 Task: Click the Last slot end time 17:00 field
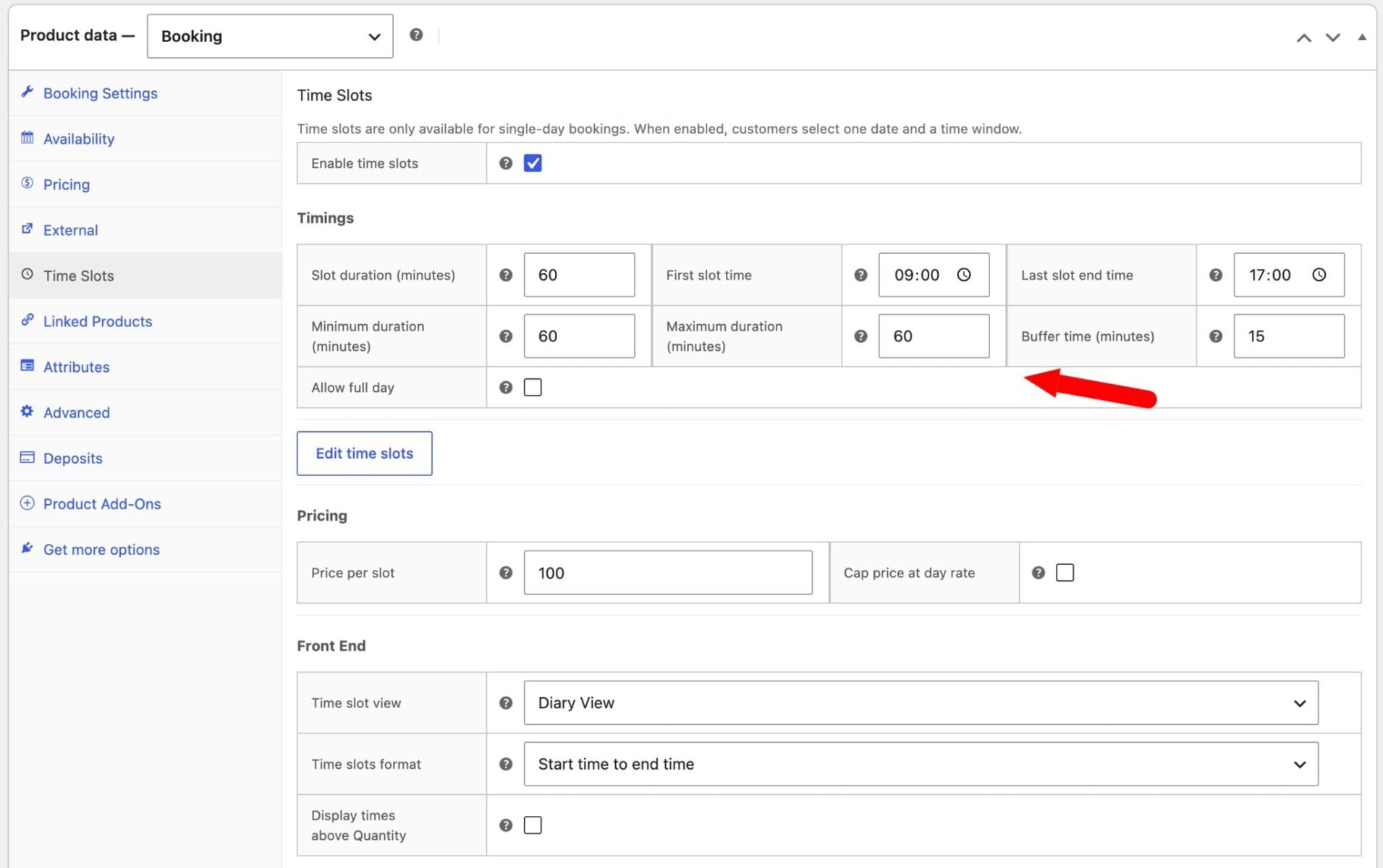tap(1290, 275)
